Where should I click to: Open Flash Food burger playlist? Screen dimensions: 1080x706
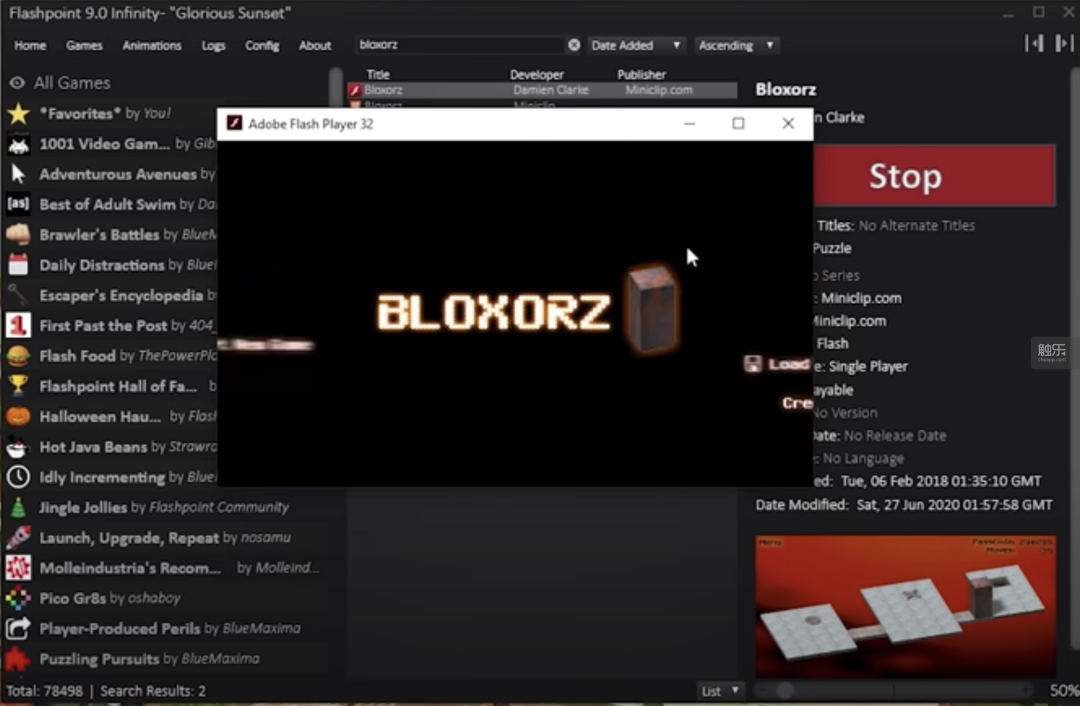110,356
